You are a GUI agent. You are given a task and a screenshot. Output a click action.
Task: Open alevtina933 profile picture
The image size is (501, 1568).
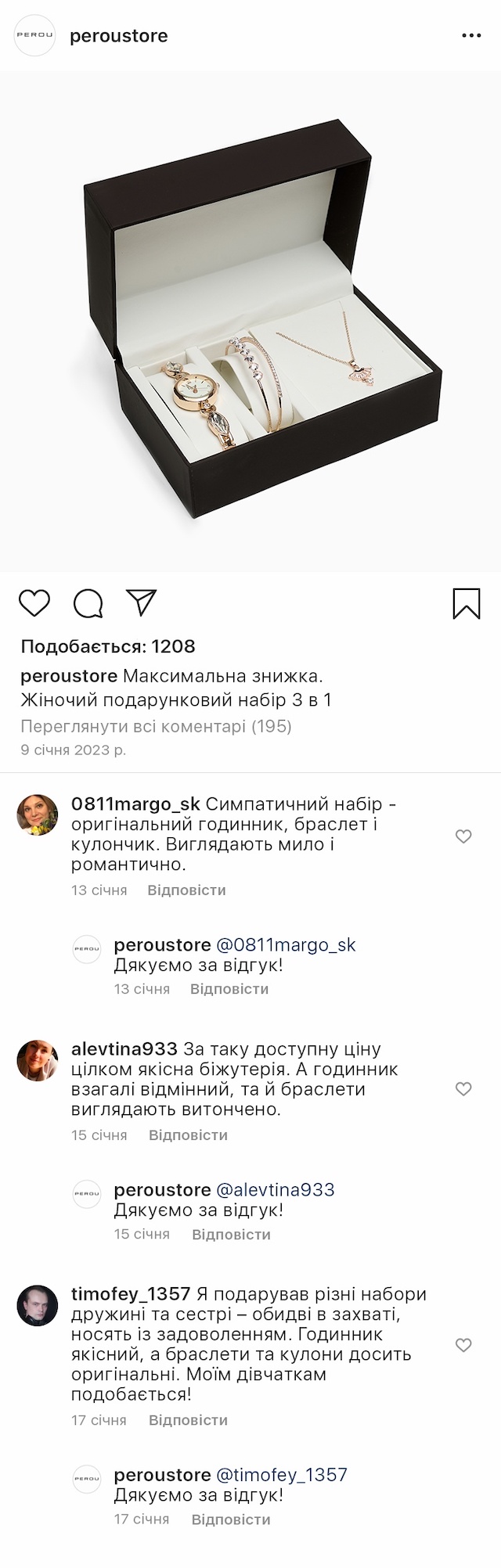click(38, 1060)
